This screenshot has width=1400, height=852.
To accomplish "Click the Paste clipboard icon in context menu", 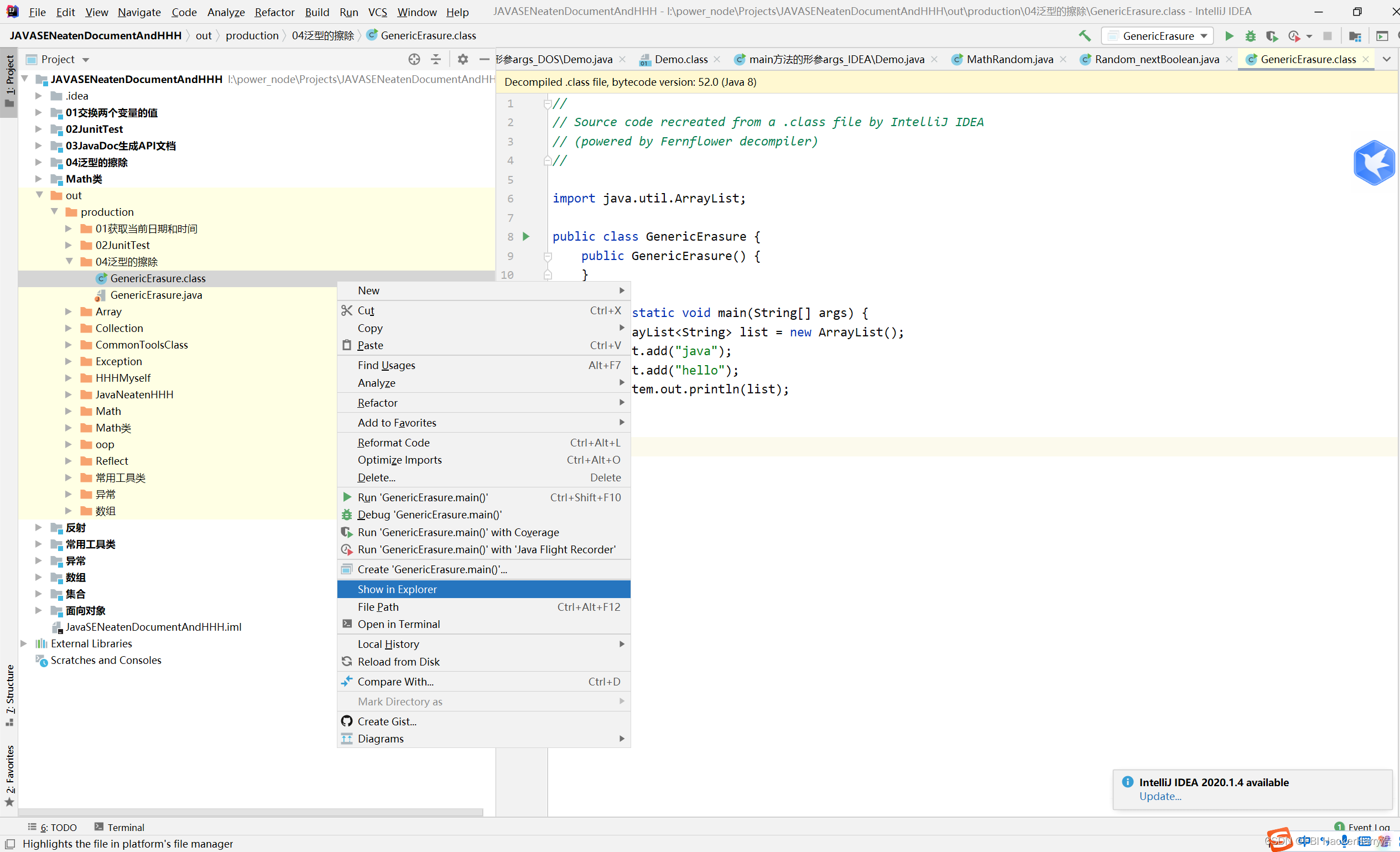I will (347, 345).
